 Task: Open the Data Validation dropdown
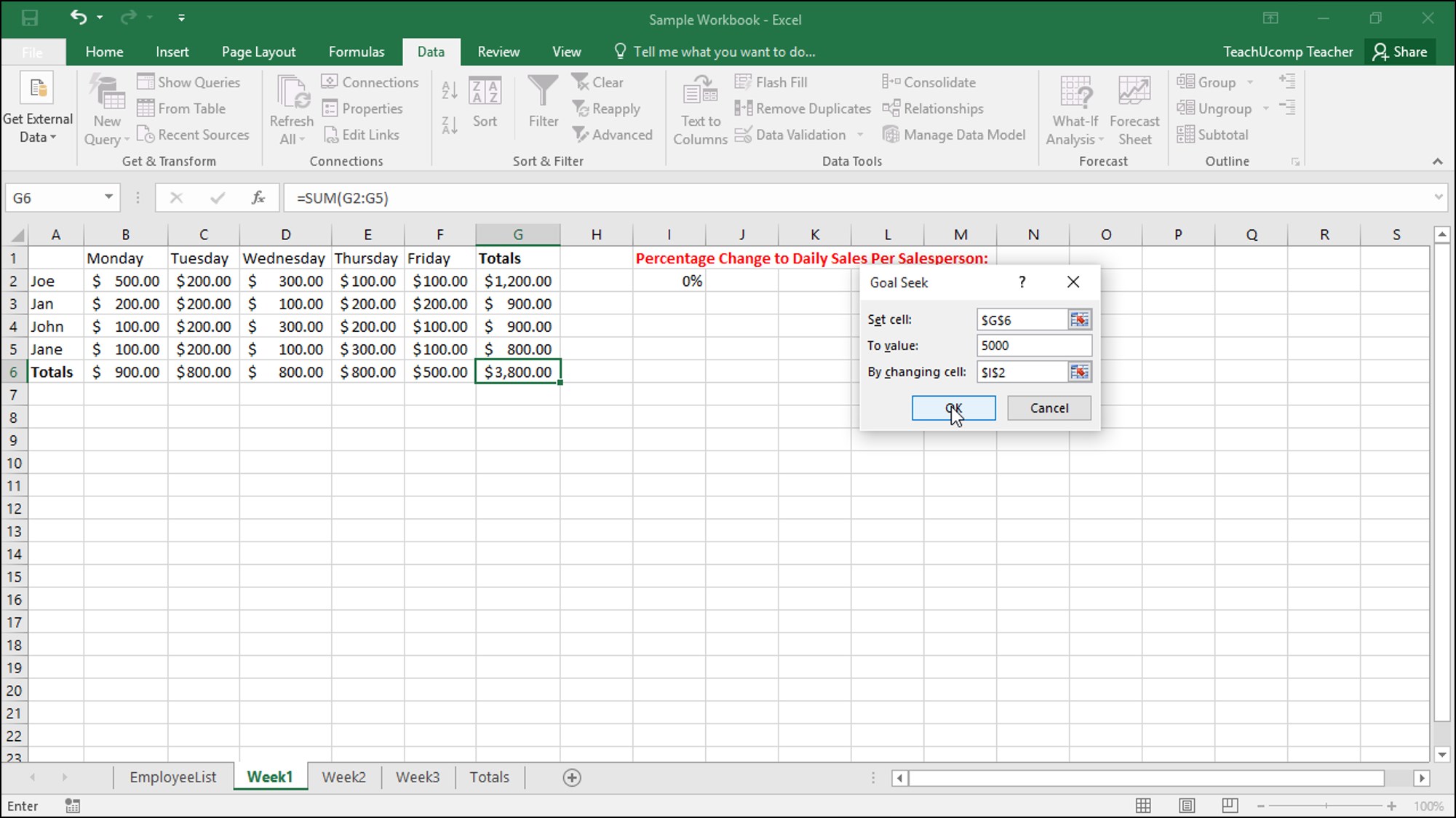pyautogui.click(x=862, y=135)
